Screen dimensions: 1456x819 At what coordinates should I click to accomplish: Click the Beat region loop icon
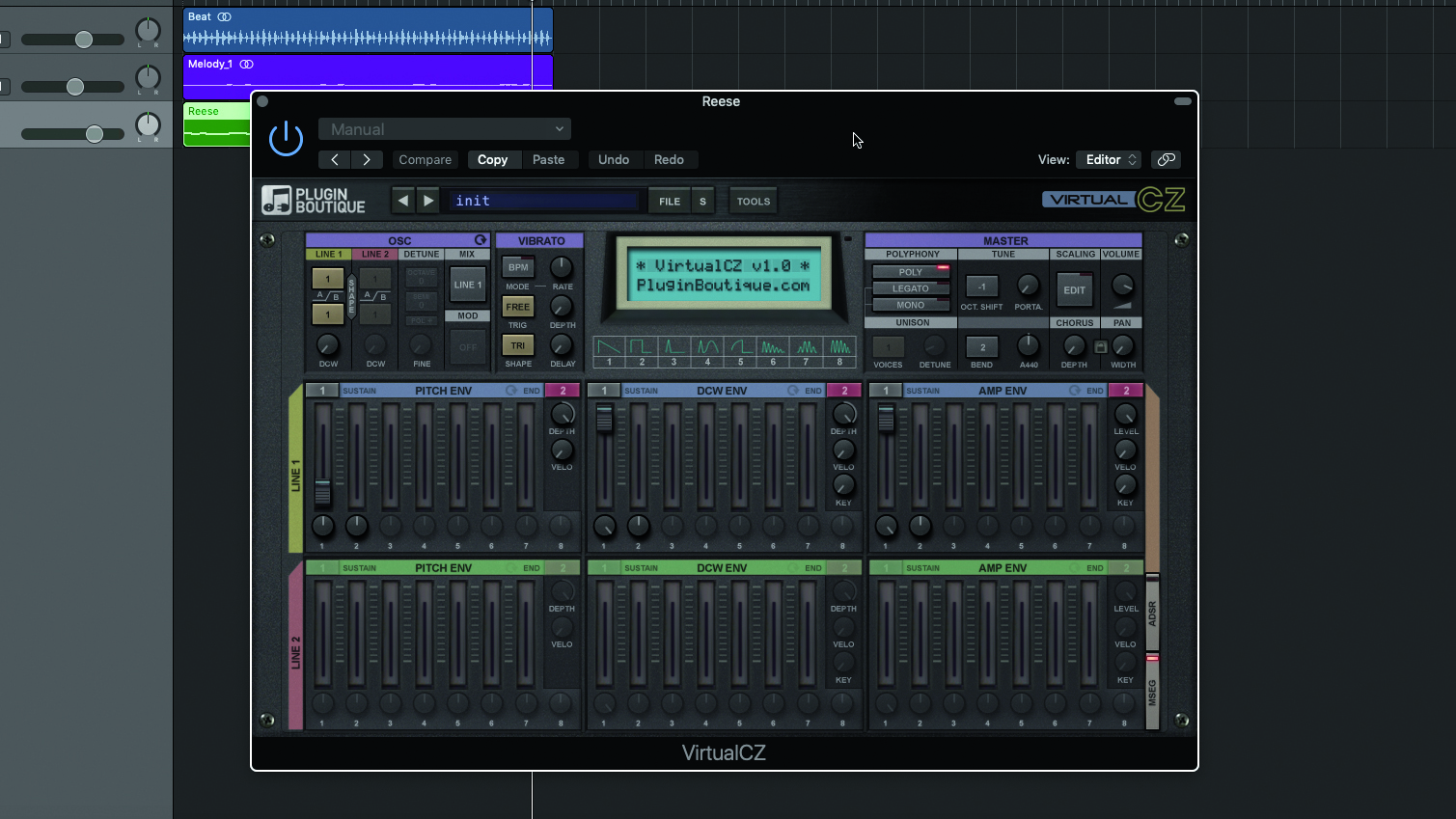(x=225, y=17)
